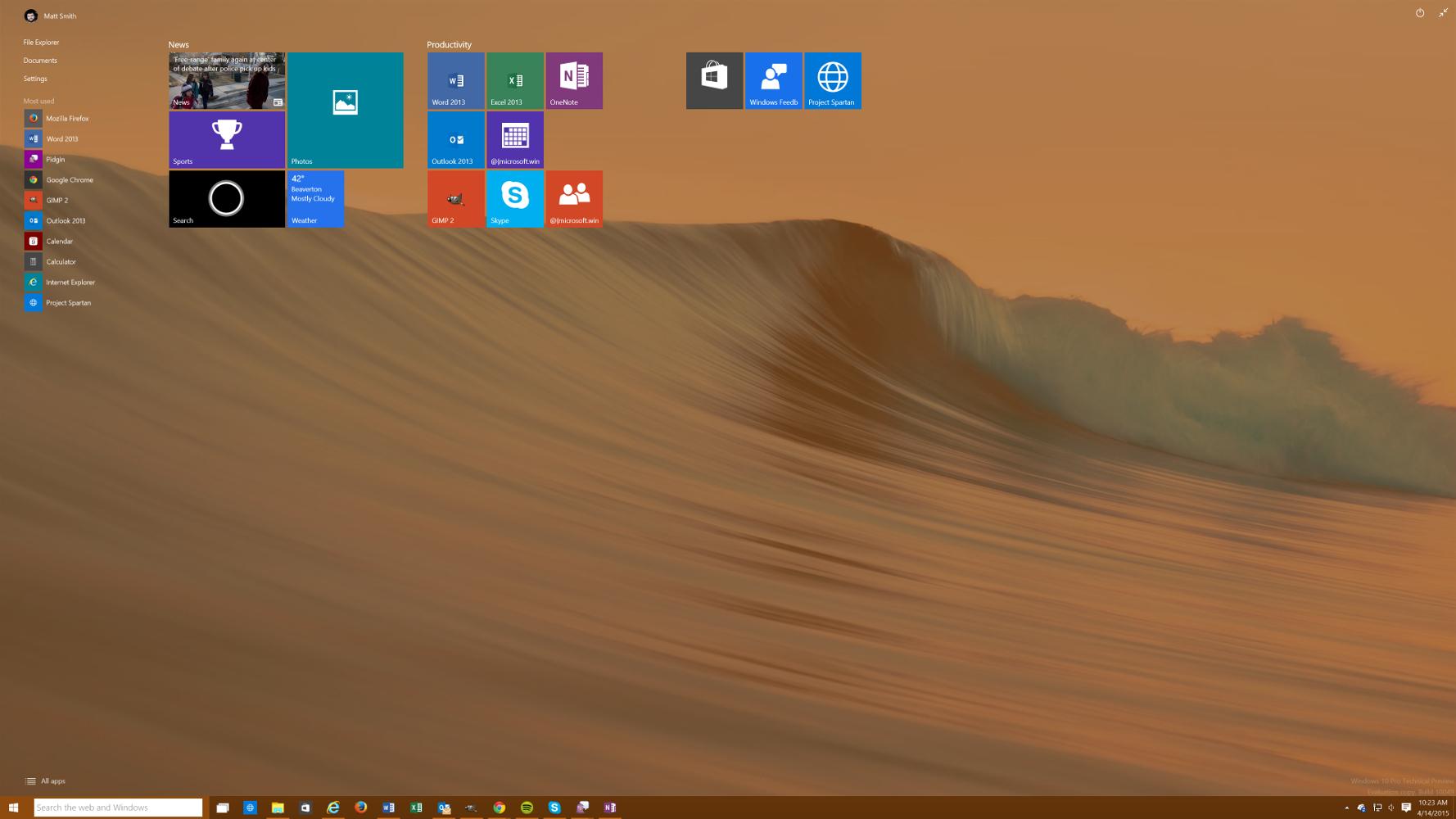Launch Google Chrome from Most used list
1456x819 pixels.
pos(57,179)
